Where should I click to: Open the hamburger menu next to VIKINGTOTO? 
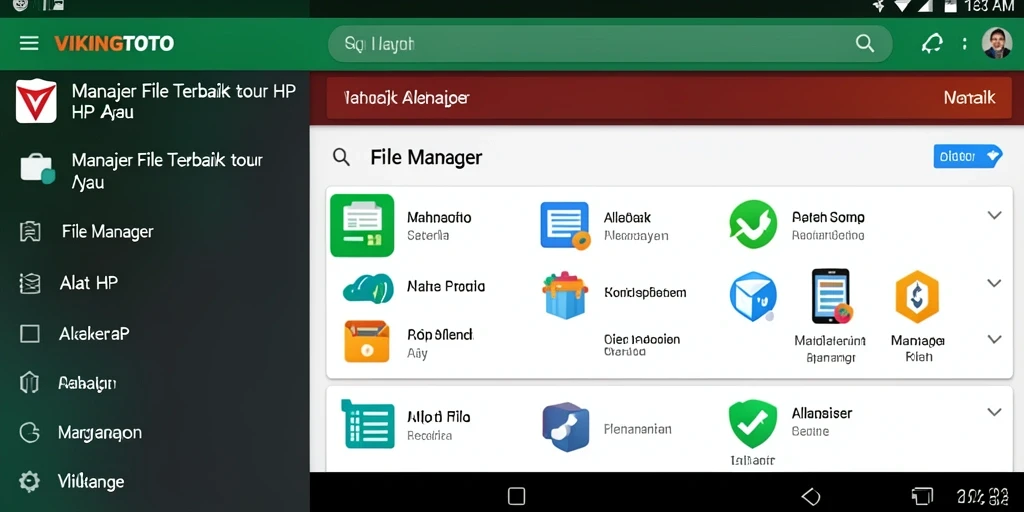coord(29,44)
